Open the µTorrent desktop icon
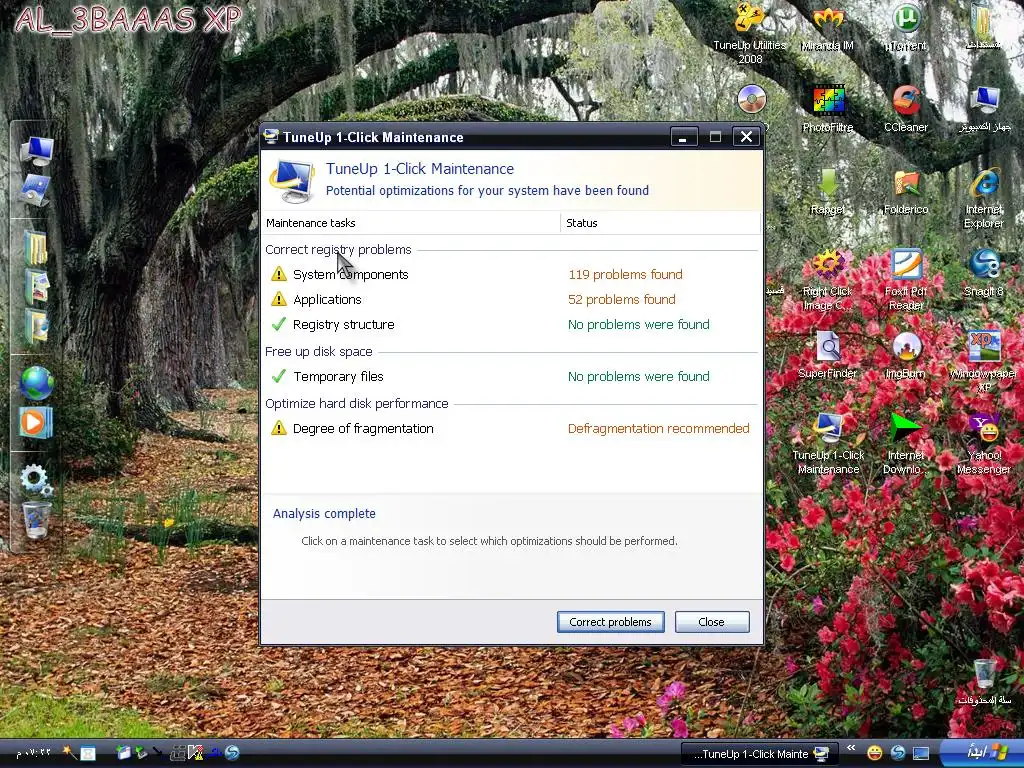 click(906, 28)
